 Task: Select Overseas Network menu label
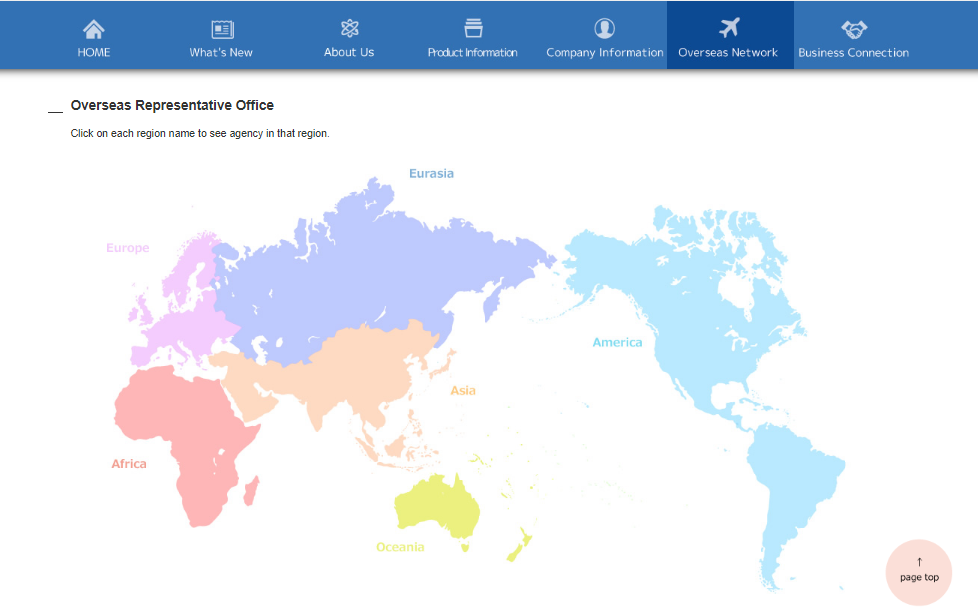coord(728,52)
